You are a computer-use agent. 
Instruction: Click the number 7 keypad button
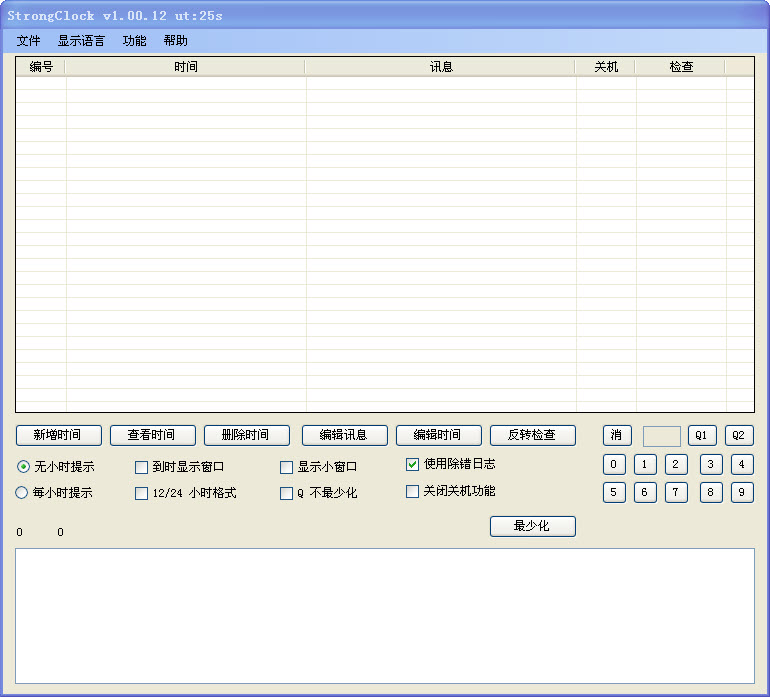(x=676, y=492)
